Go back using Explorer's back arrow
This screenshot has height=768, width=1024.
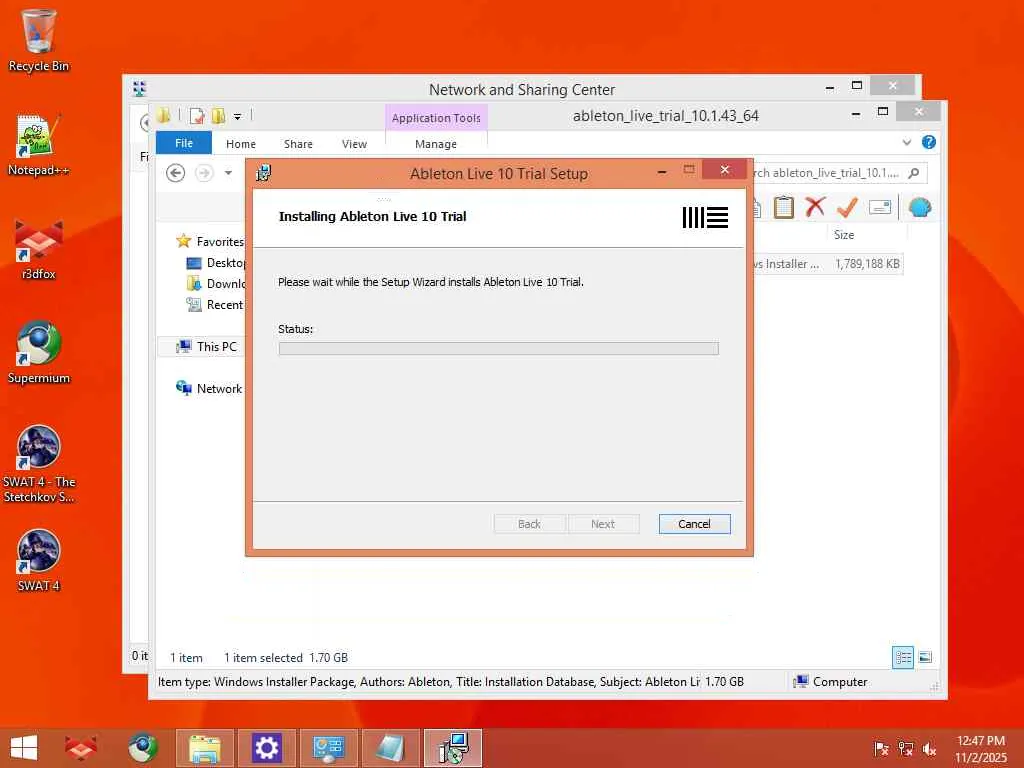[x=176, y=173]
